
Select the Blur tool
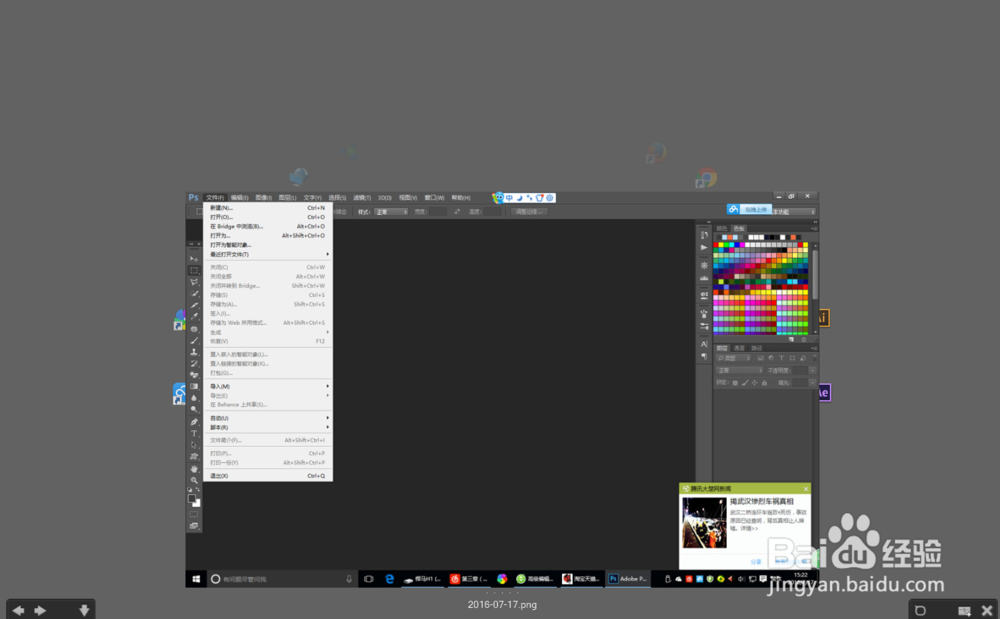[x=194, y=398]
